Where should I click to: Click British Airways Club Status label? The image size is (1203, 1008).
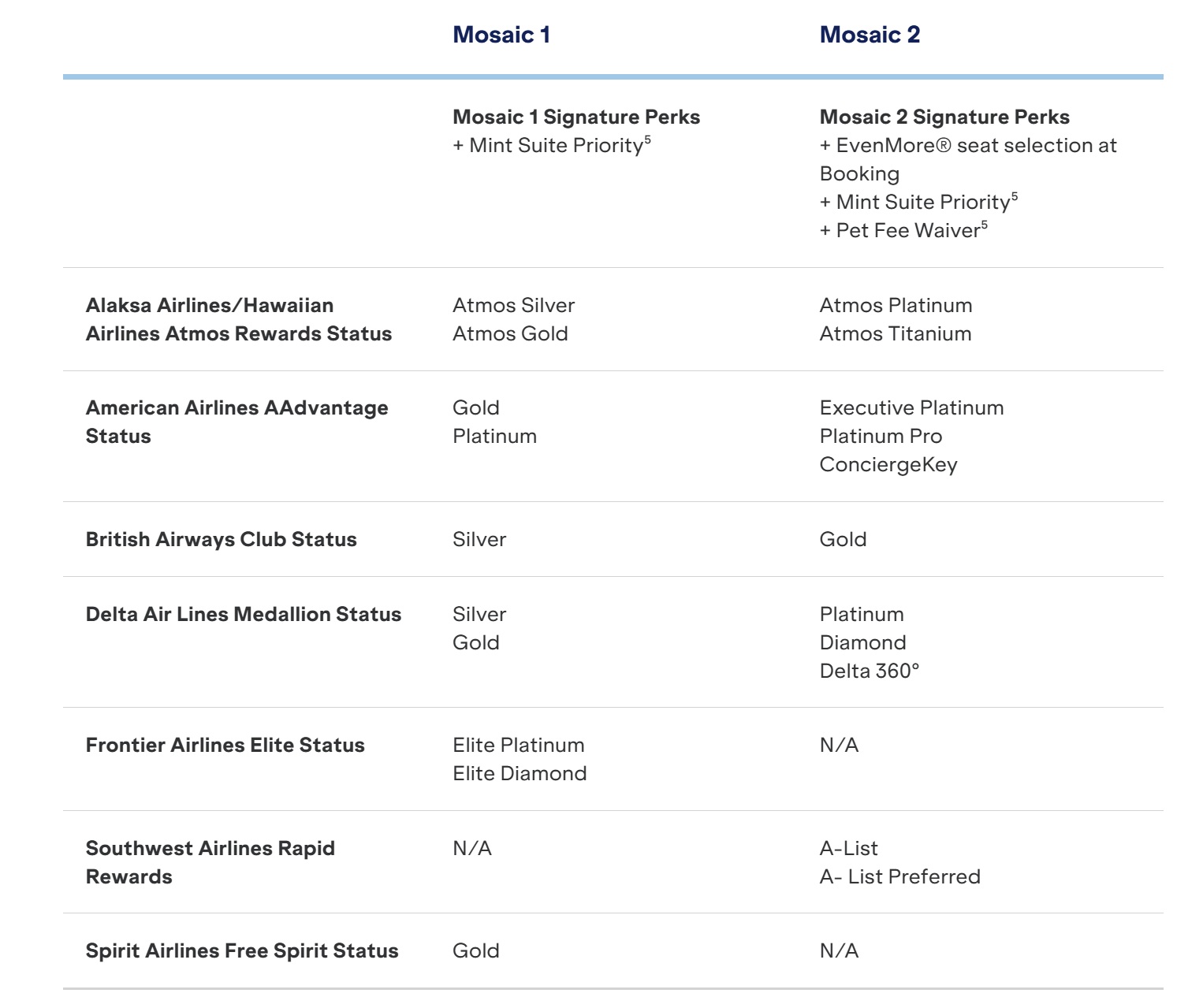(x=221, y=540)
